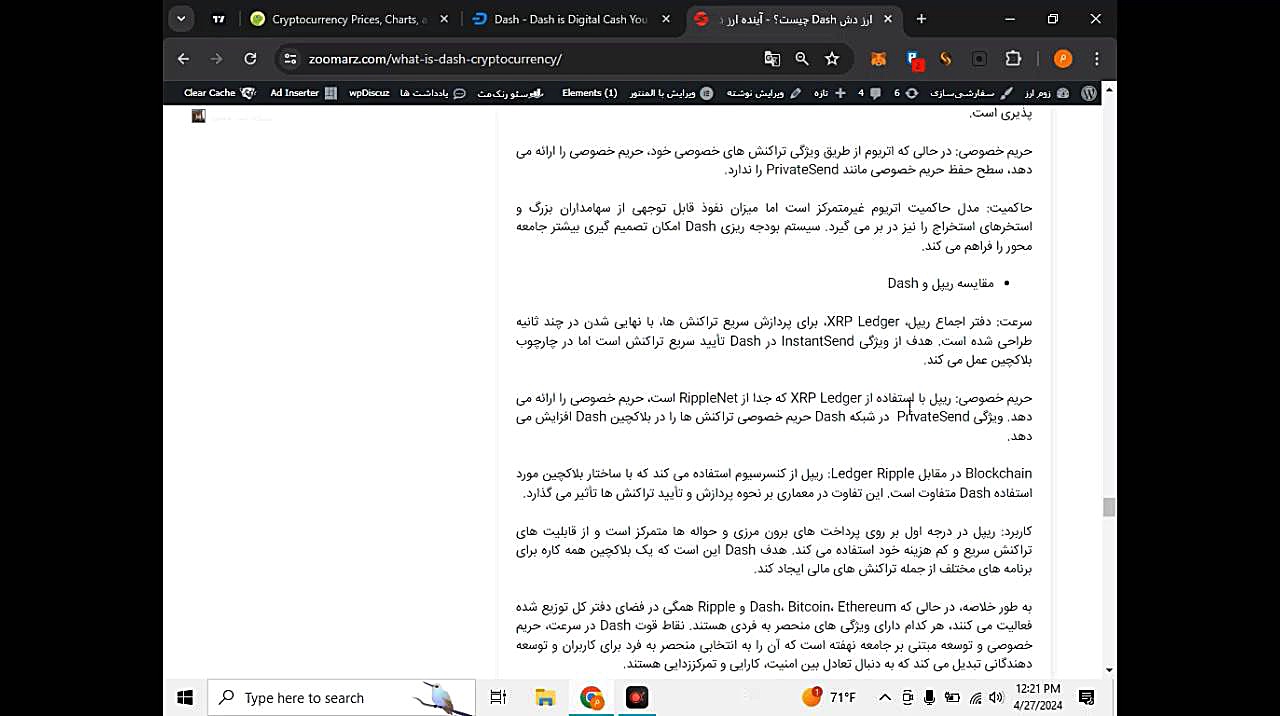Open the Wi-Fi network tray icon
Screen dimensions: 1280x716
click(976, 698)
